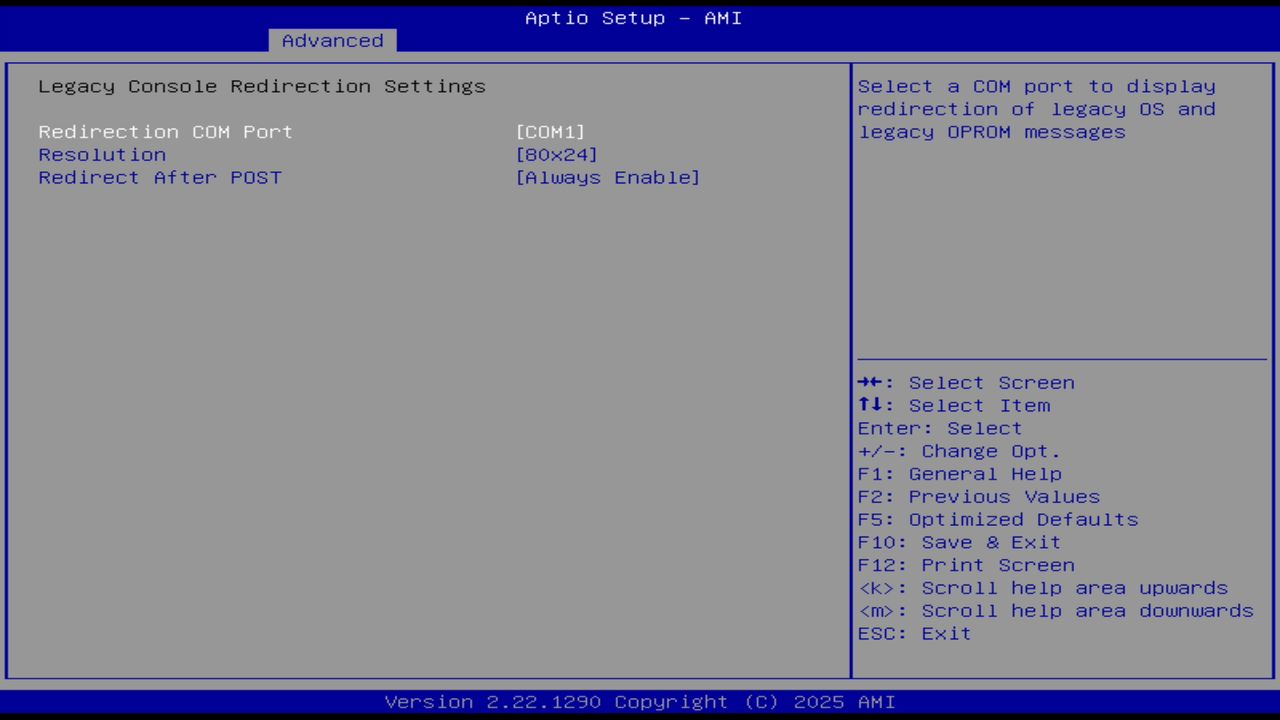Viewport: 1280px width, 720px height.
Task: Switch to the Advanced tab
Action: [331, 40]
